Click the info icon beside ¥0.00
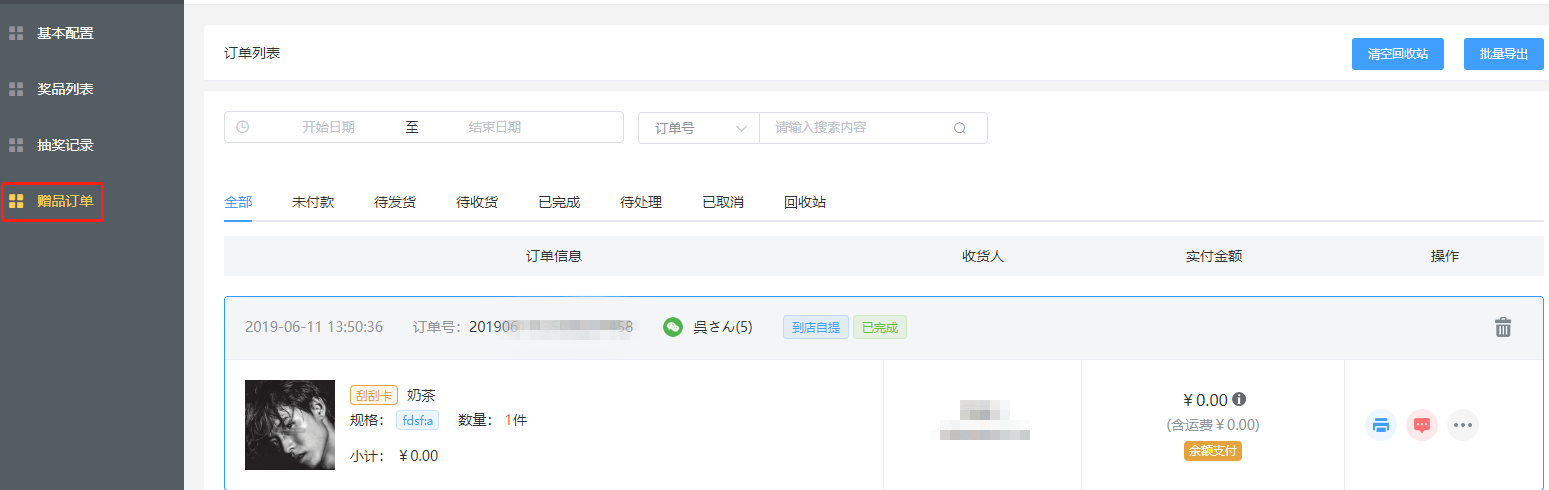This screenshot has height=490, width=1549. pos(1239,399)
